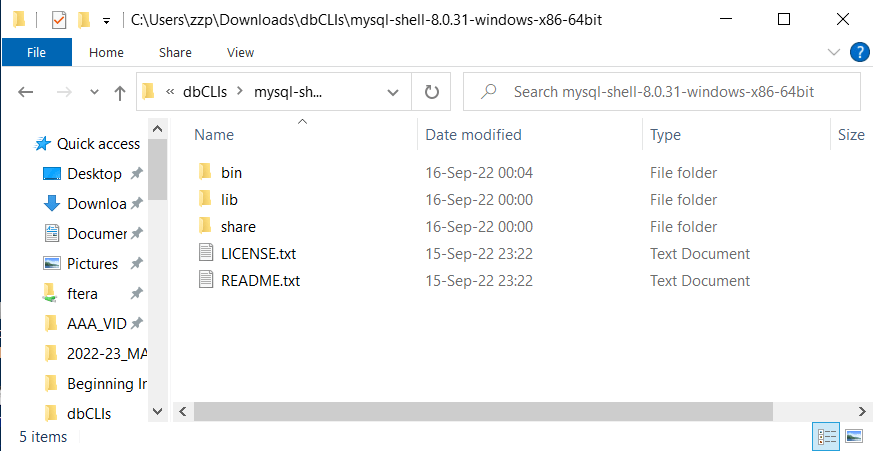Screen dimensions: 874x451
Task: Click horizontal scrollbar right arrow
Action: pos(861,412)
